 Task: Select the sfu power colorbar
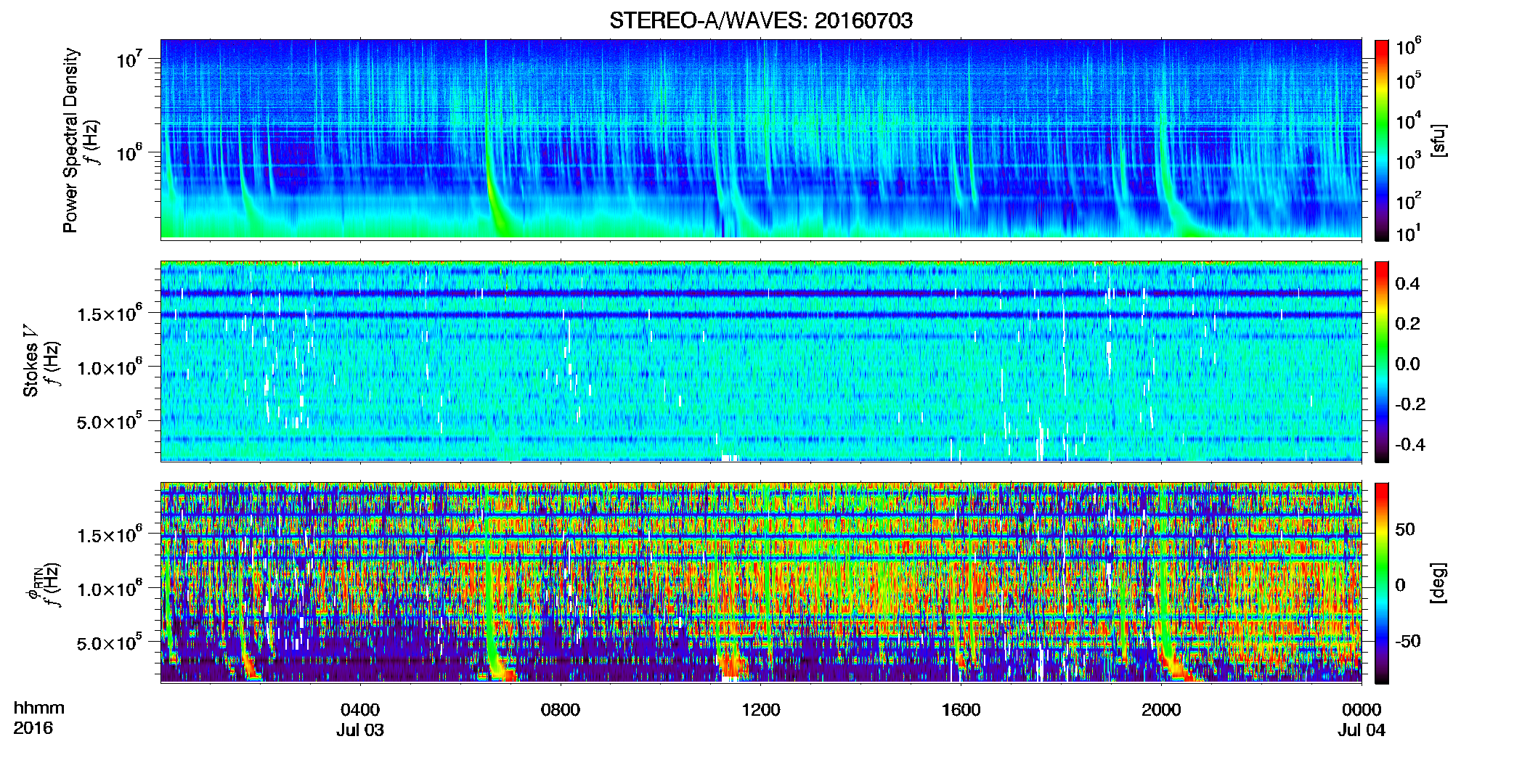click(x=1382, y=140)
